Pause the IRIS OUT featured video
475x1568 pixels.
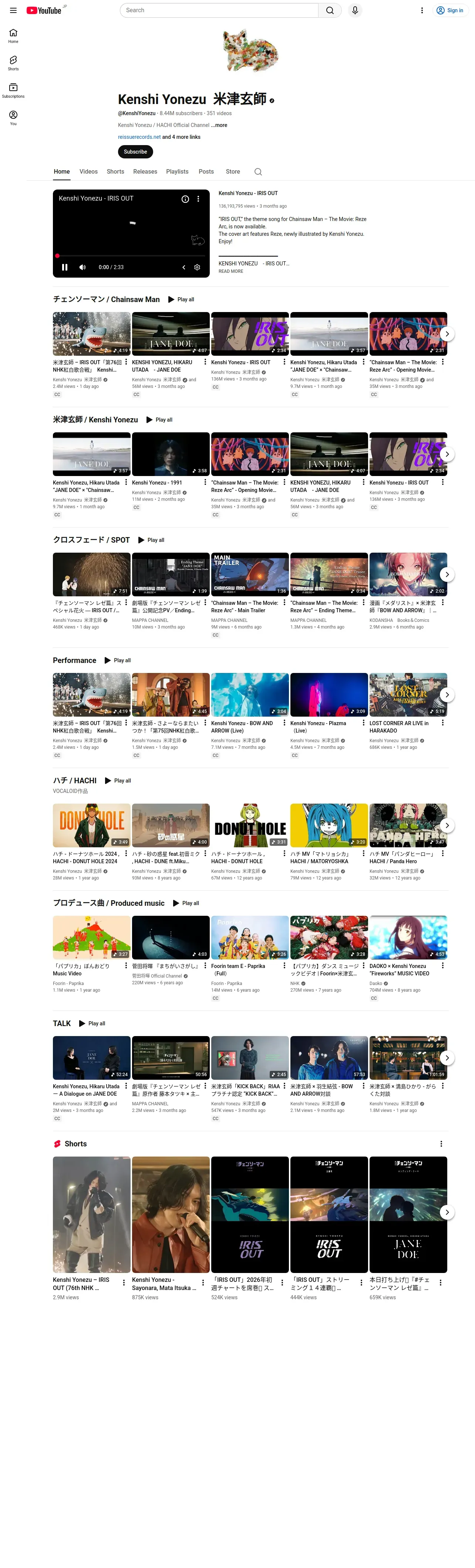[64, 267]
